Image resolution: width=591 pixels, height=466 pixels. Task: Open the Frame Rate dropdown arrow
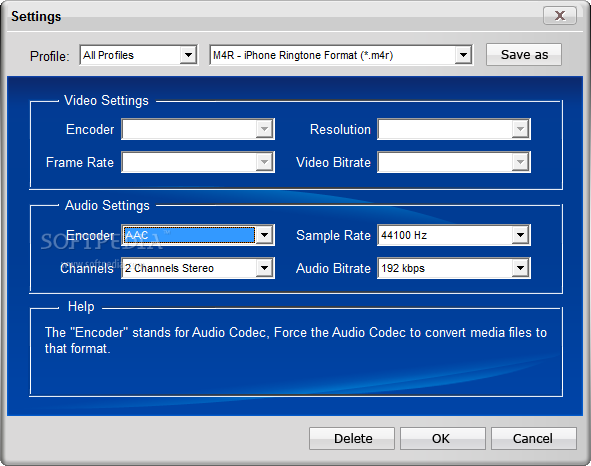[264, 162]
